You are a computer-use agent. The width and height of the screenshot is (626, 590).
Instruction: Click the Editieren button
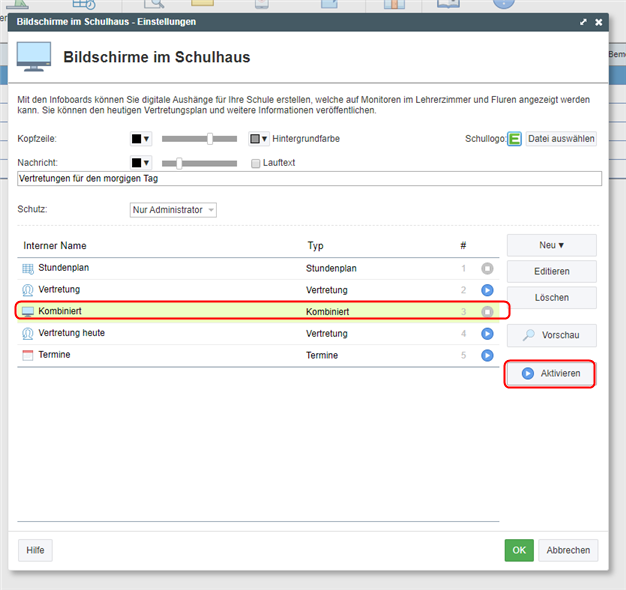551,271
